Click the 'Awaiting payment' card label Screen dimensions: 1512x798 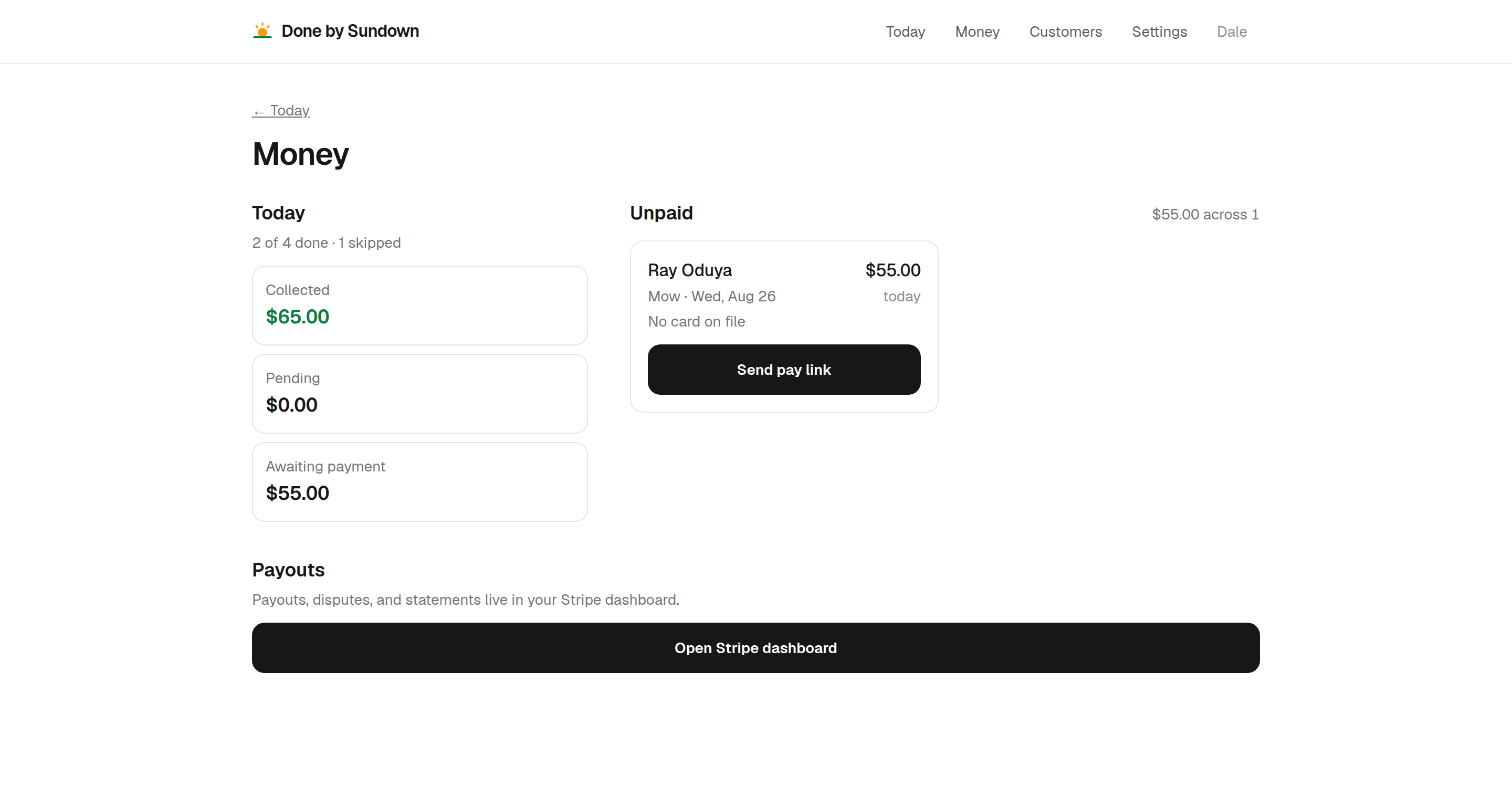point(325,467)
